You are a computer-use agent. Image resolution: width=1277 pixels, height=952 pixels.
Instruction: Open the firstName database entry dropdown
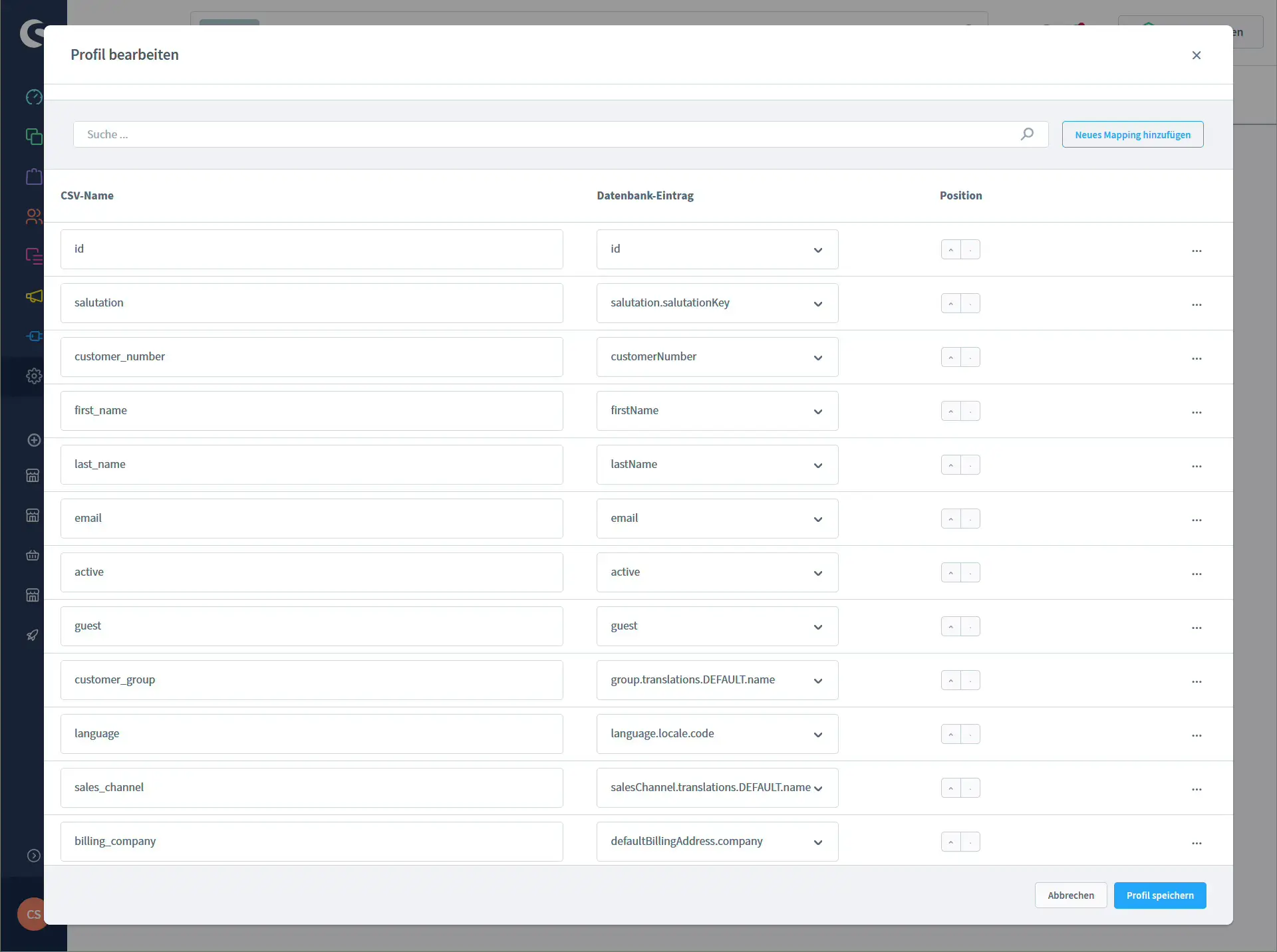(717, 411)
